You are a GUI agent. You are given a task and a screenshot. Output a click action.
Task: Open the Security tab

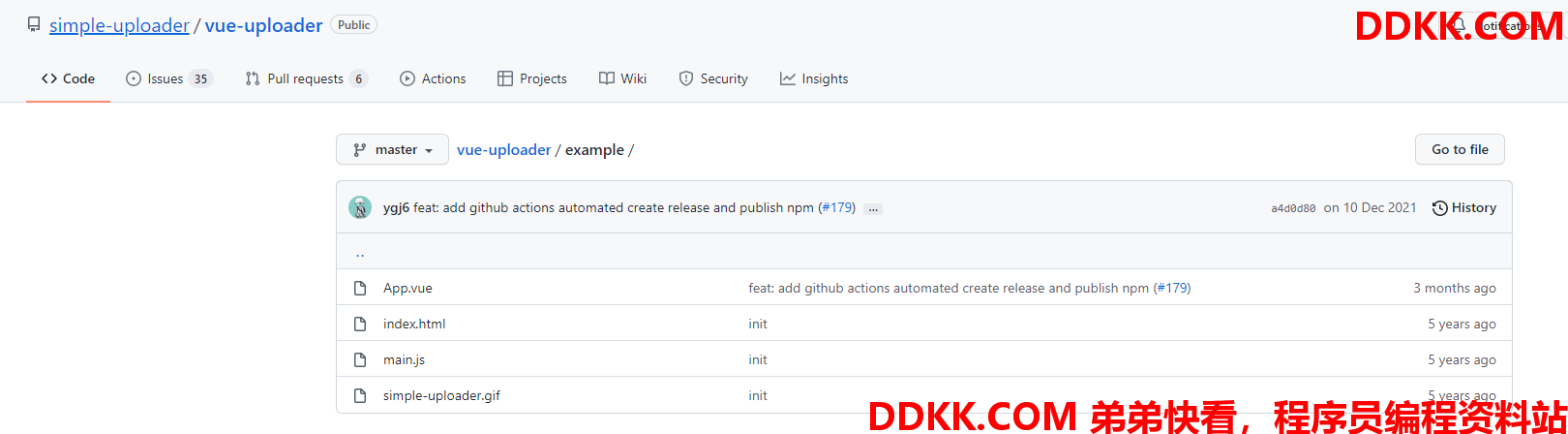coord(713,78)
